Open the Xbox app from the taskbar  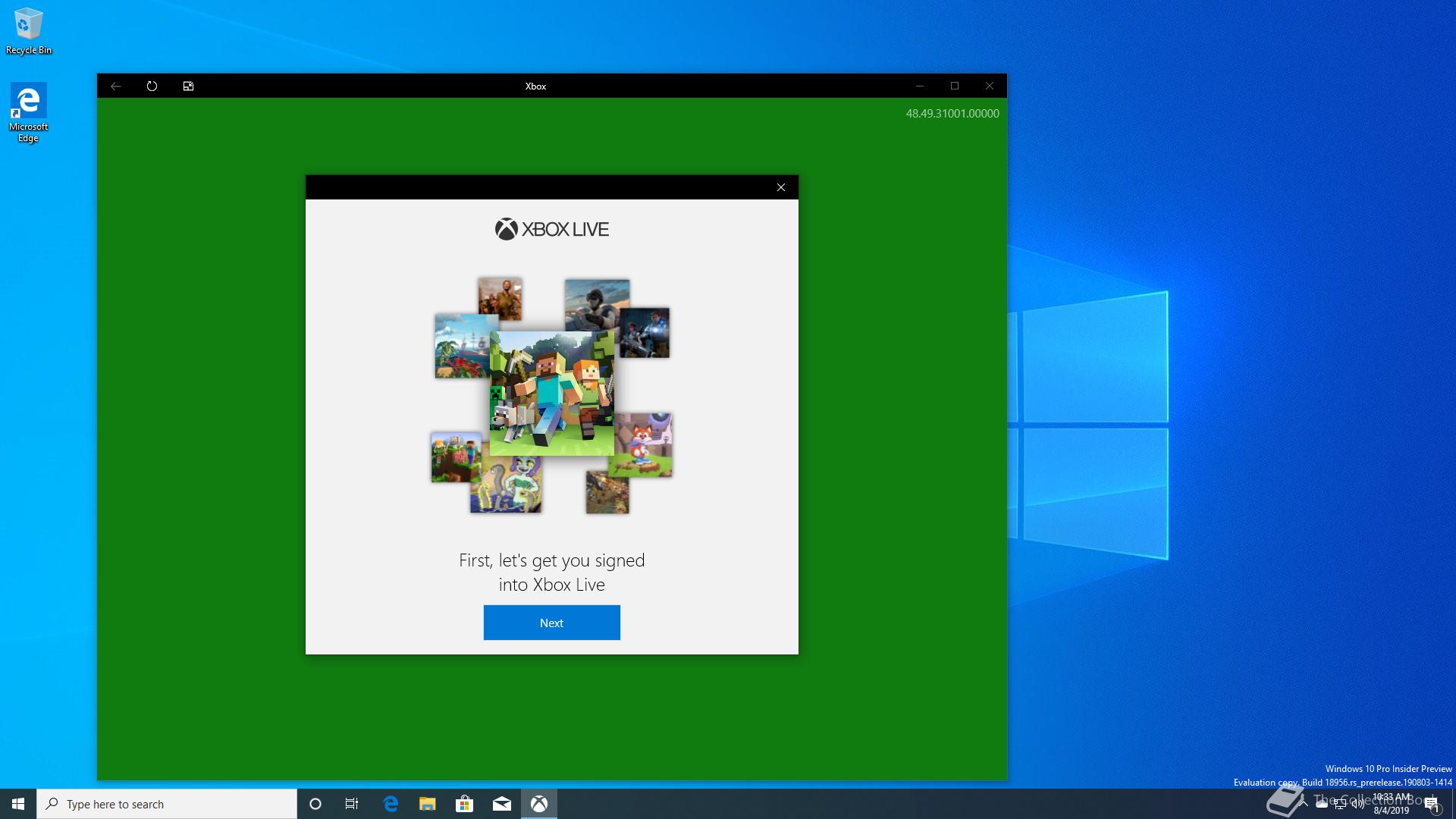[x=539, y=804]
